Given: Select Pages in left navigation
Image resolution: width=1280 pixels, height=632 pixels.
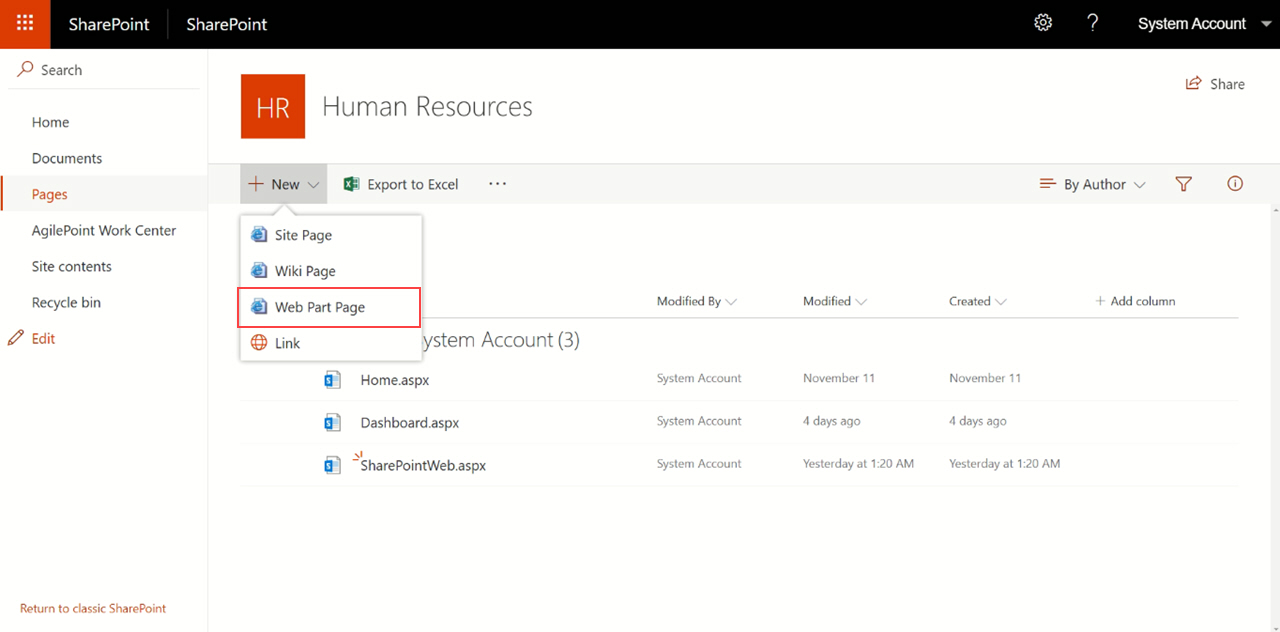Looking at the screenshot, I should click(x=50, y=194).
